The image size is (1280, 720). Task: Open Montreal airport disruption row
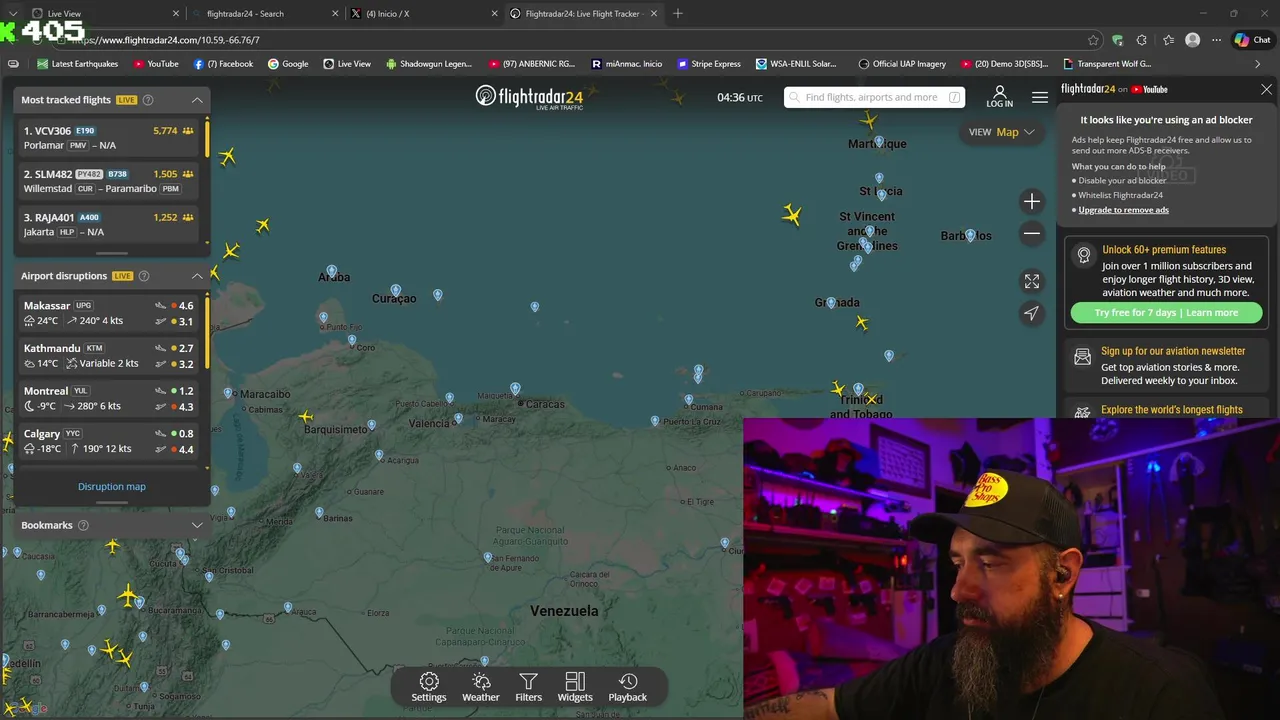(110, 398)
